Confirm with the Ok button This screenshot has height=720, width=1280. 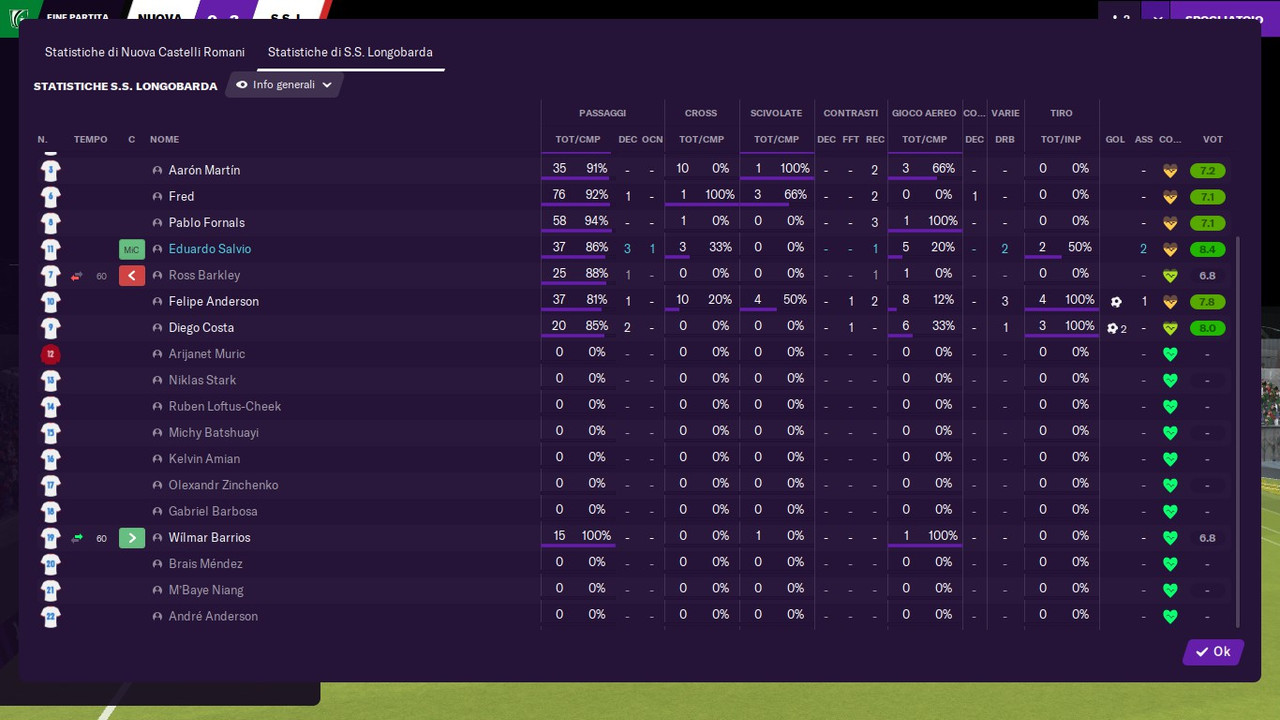tap(1213, 652)
